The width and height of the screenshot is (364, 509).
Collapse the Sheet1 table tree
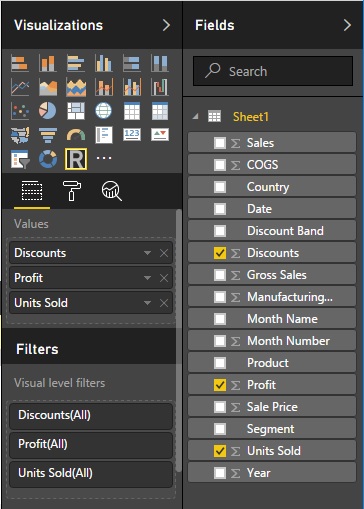coord(196,116)
